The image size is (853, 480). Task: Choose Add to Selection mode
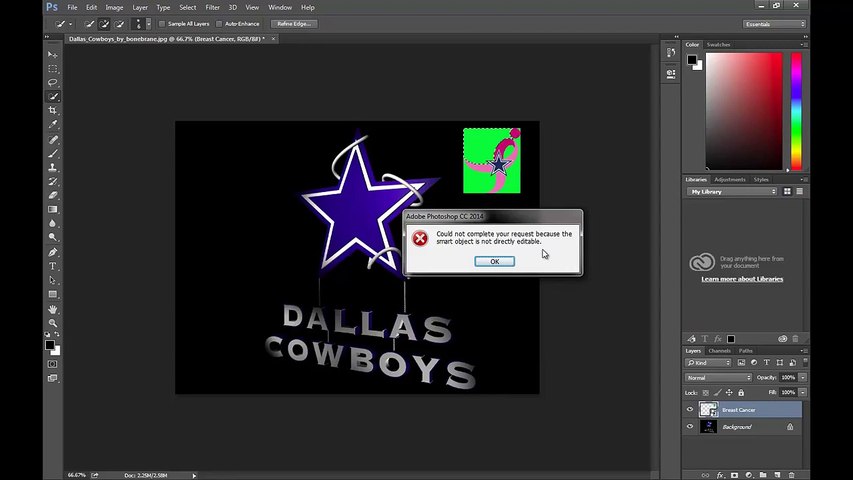click(x=104, y=24)
